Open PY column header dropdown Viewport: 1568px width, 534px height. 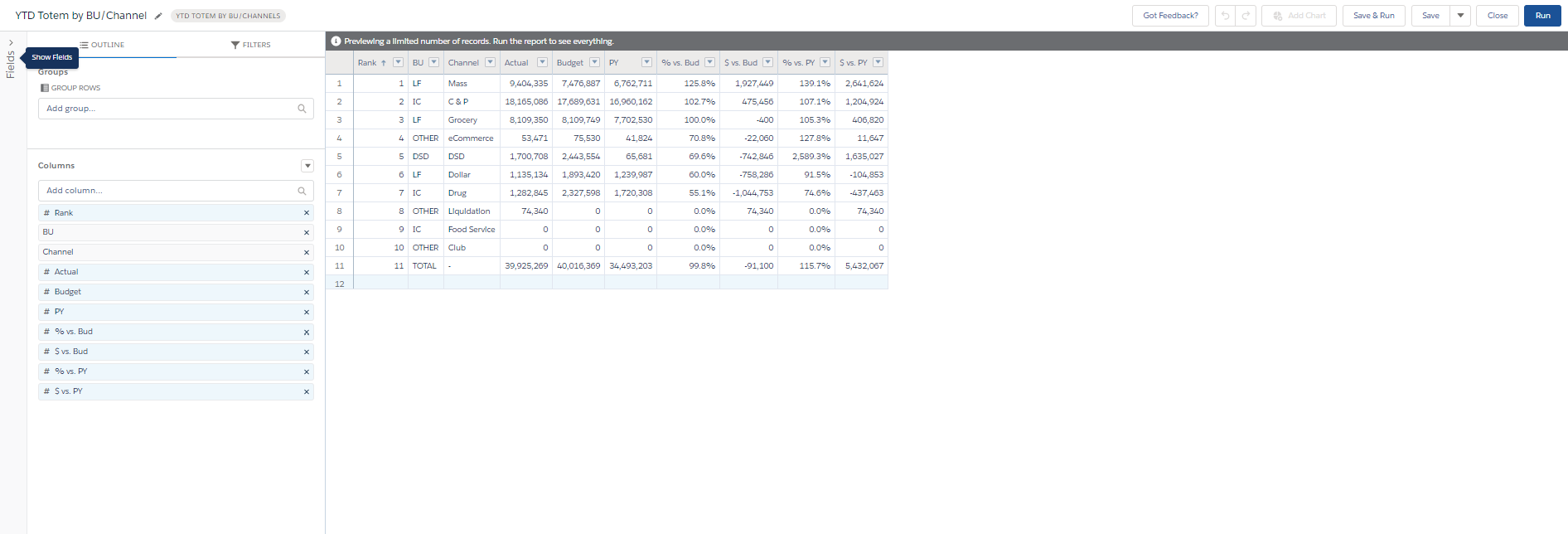[x=646, y=62]
